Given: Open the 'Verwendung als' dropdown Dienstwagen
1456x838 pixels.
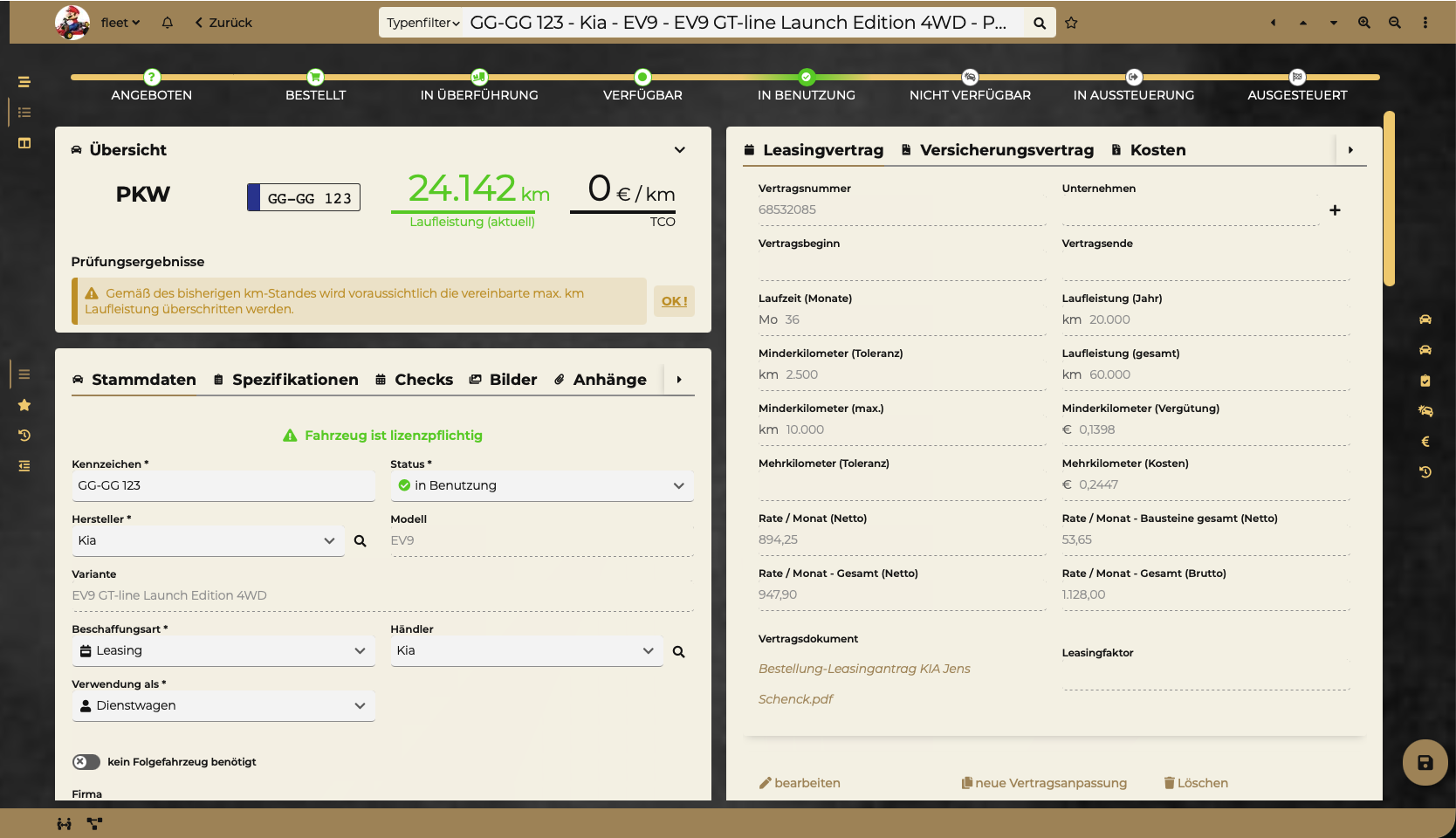Looking at the screenshot, I should tap(223, 706).
